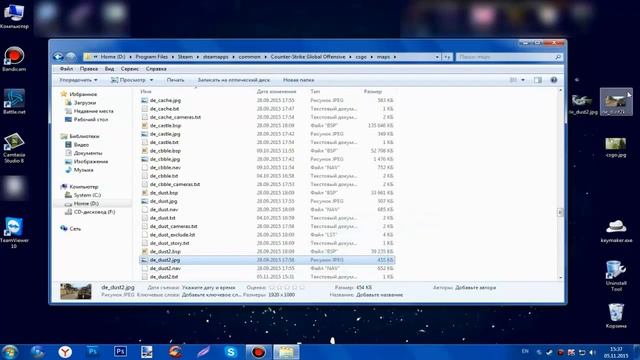This screenshot has width=640, height=360.
Task: Open the address bar history dropdown
Action: click(x=437, y=57)
